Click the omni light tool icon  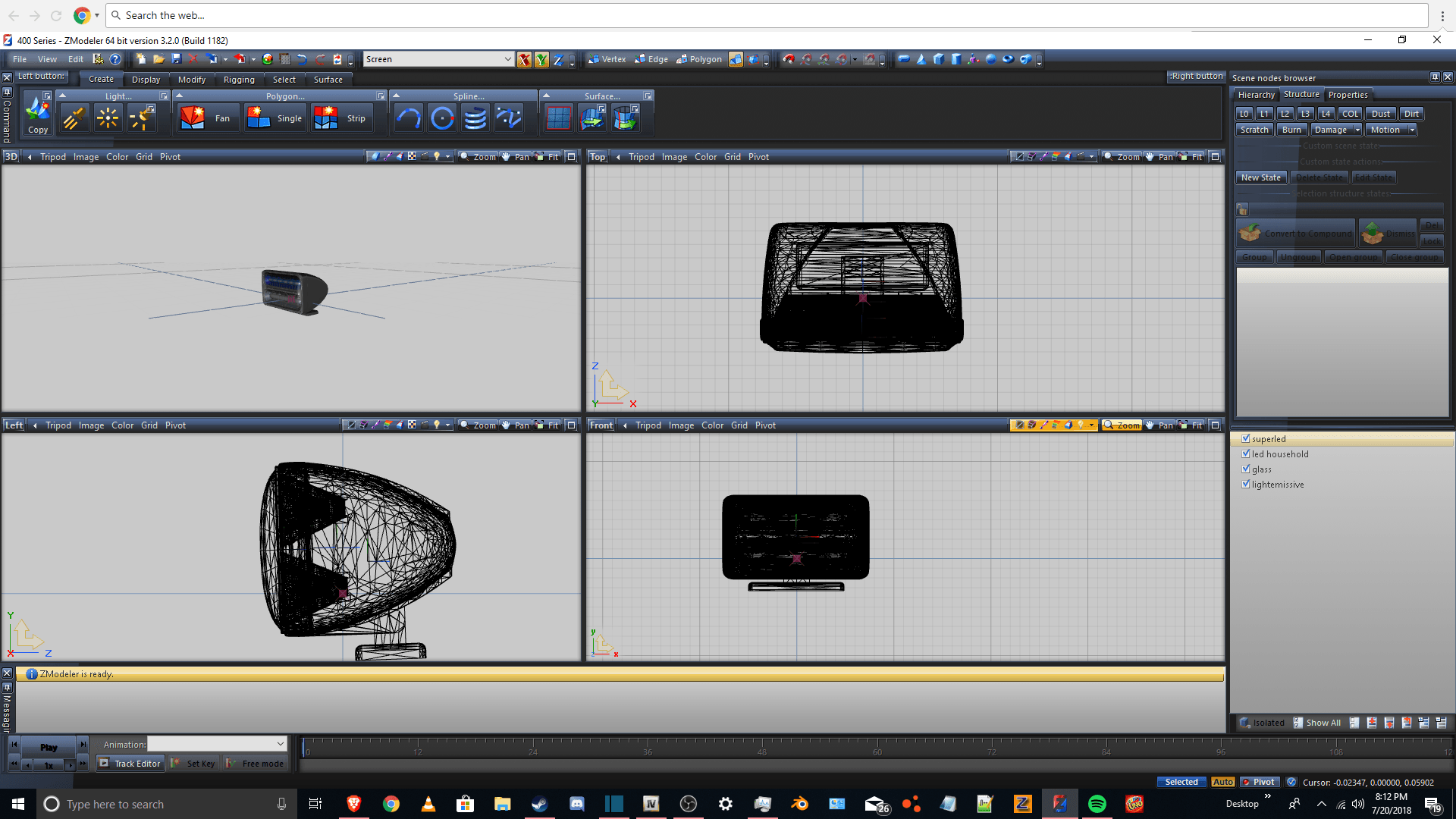108,118
